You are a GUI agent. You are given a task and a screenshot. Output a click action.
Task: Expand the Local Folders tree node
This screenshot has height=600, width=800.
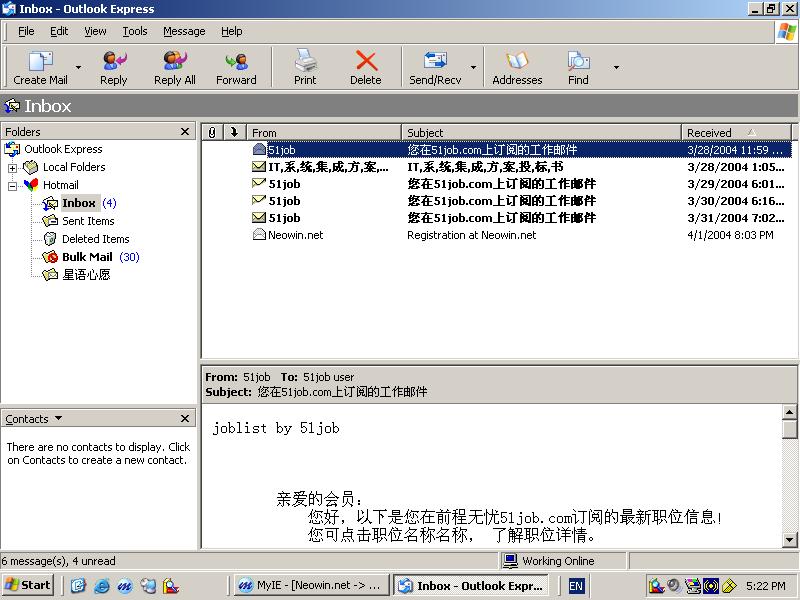[12, 168]
